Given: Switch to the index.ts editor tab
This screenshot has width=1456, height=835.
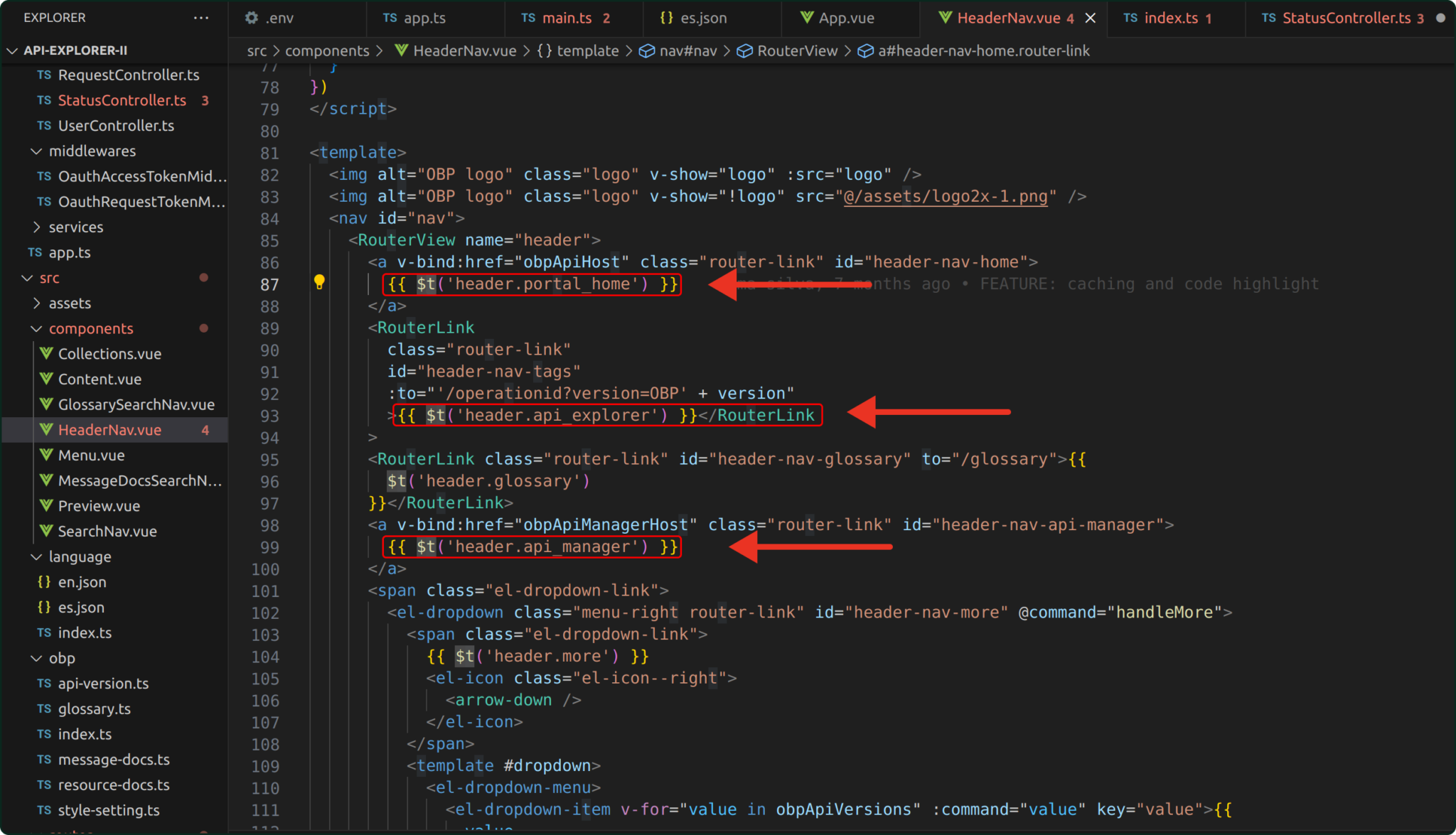Looking at the screenshot, I should click(1170, 18).
